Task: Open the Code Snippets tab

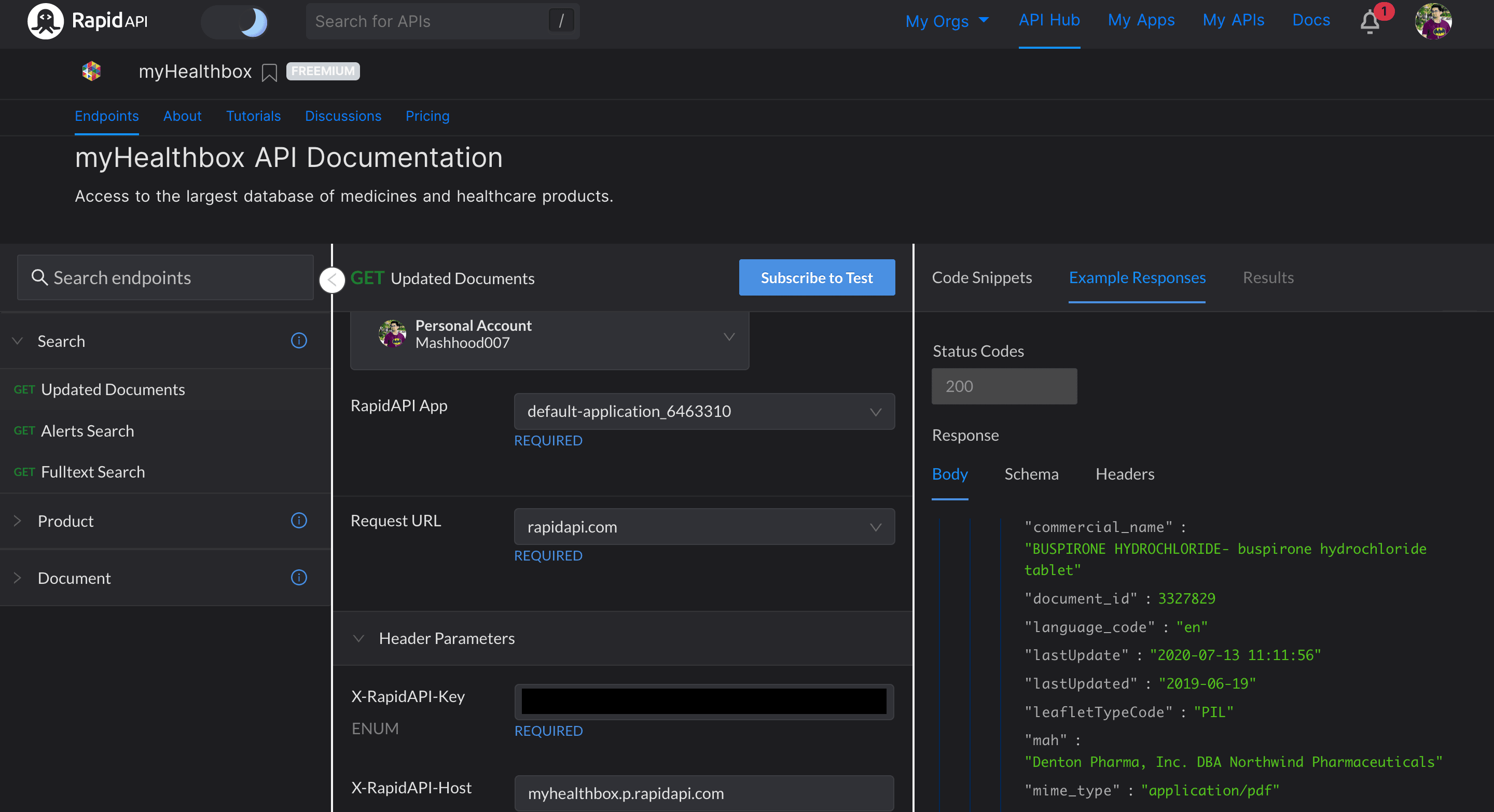Action: (982, 277)
